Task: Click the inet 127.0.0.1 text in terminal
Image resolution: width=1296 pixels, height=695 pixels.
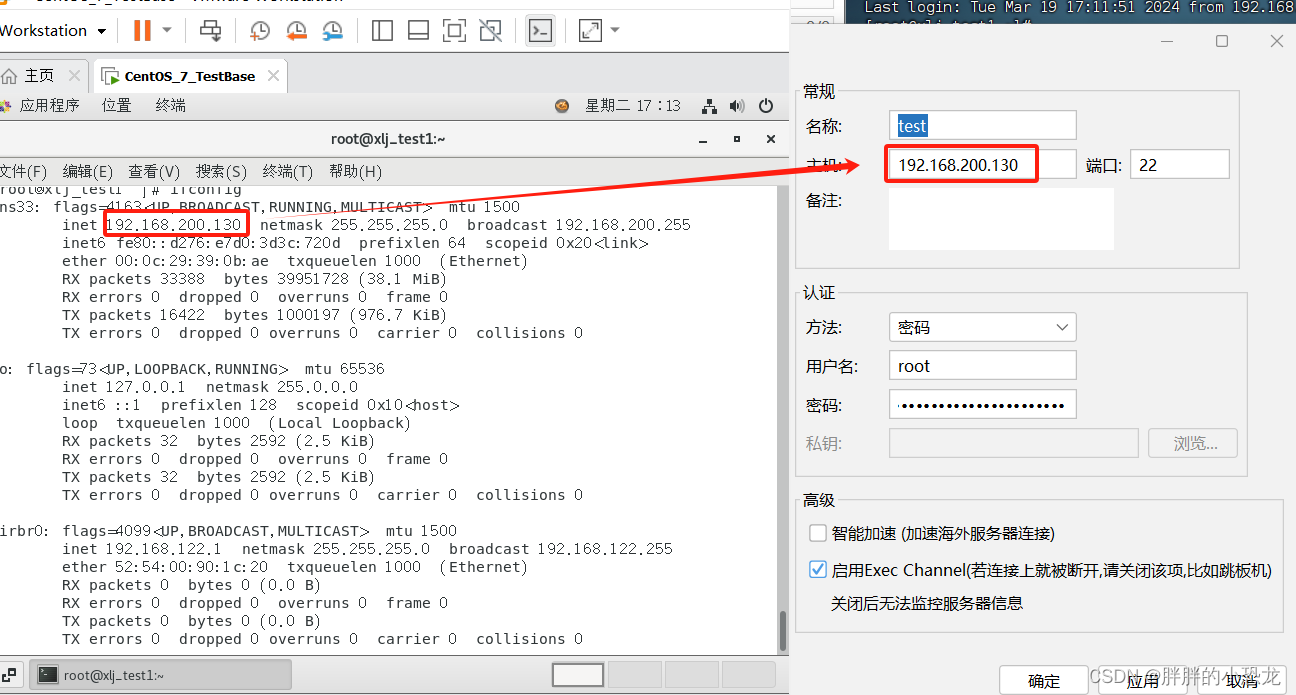Action: [125, 387]
